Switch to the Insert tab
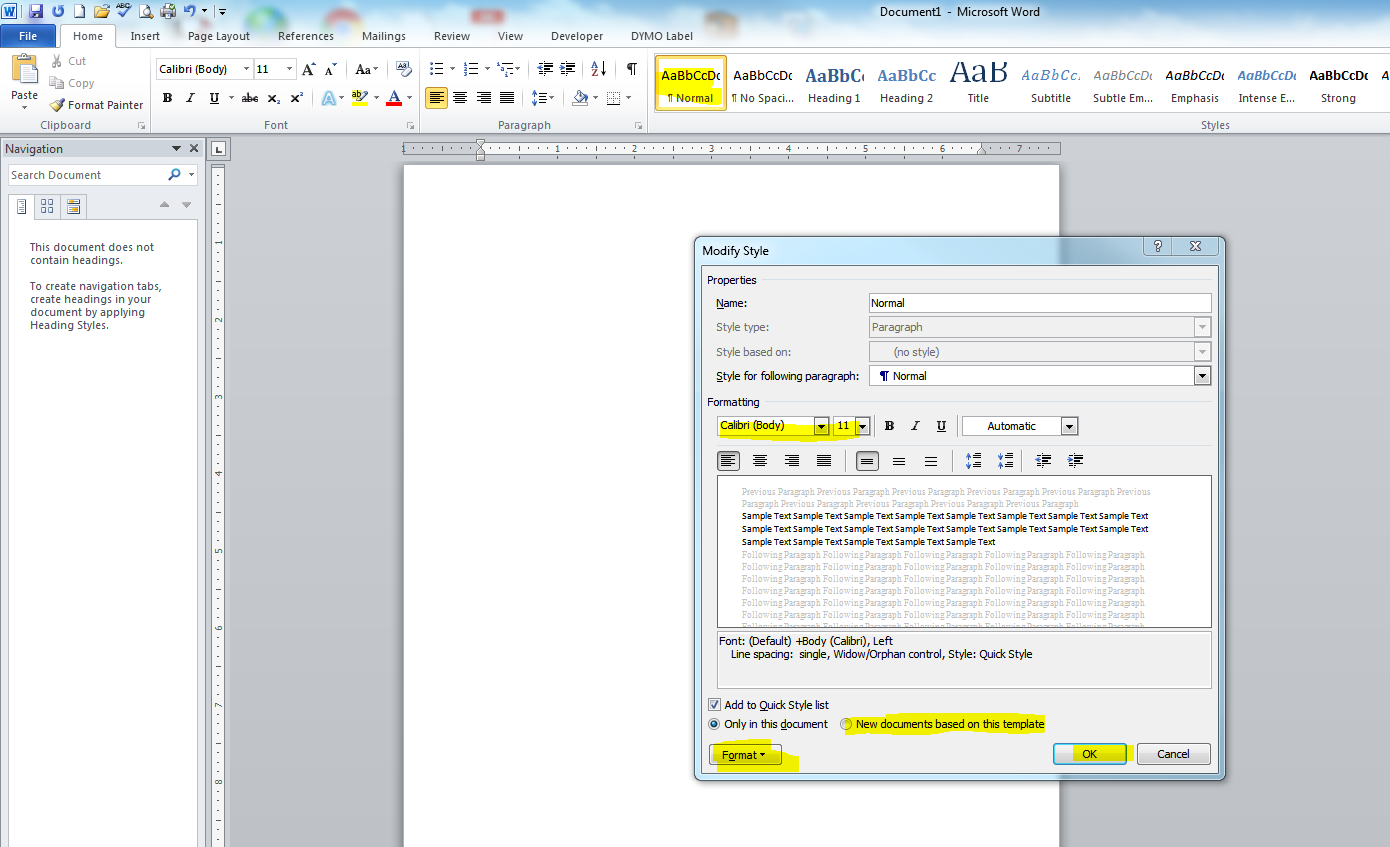 (145, 36)
